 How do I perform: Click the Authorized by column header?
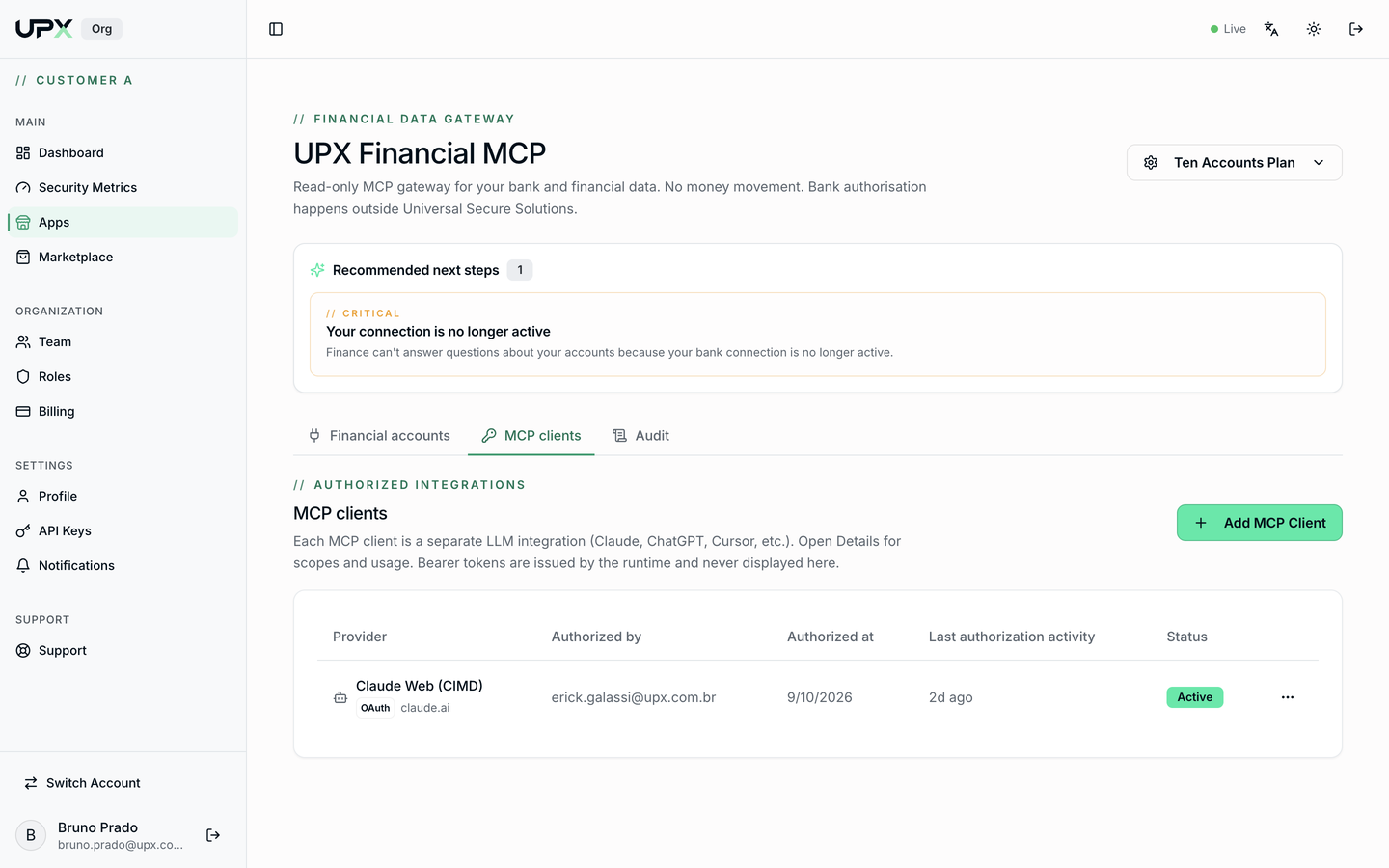pyautogui.click(x=596, y=637)
